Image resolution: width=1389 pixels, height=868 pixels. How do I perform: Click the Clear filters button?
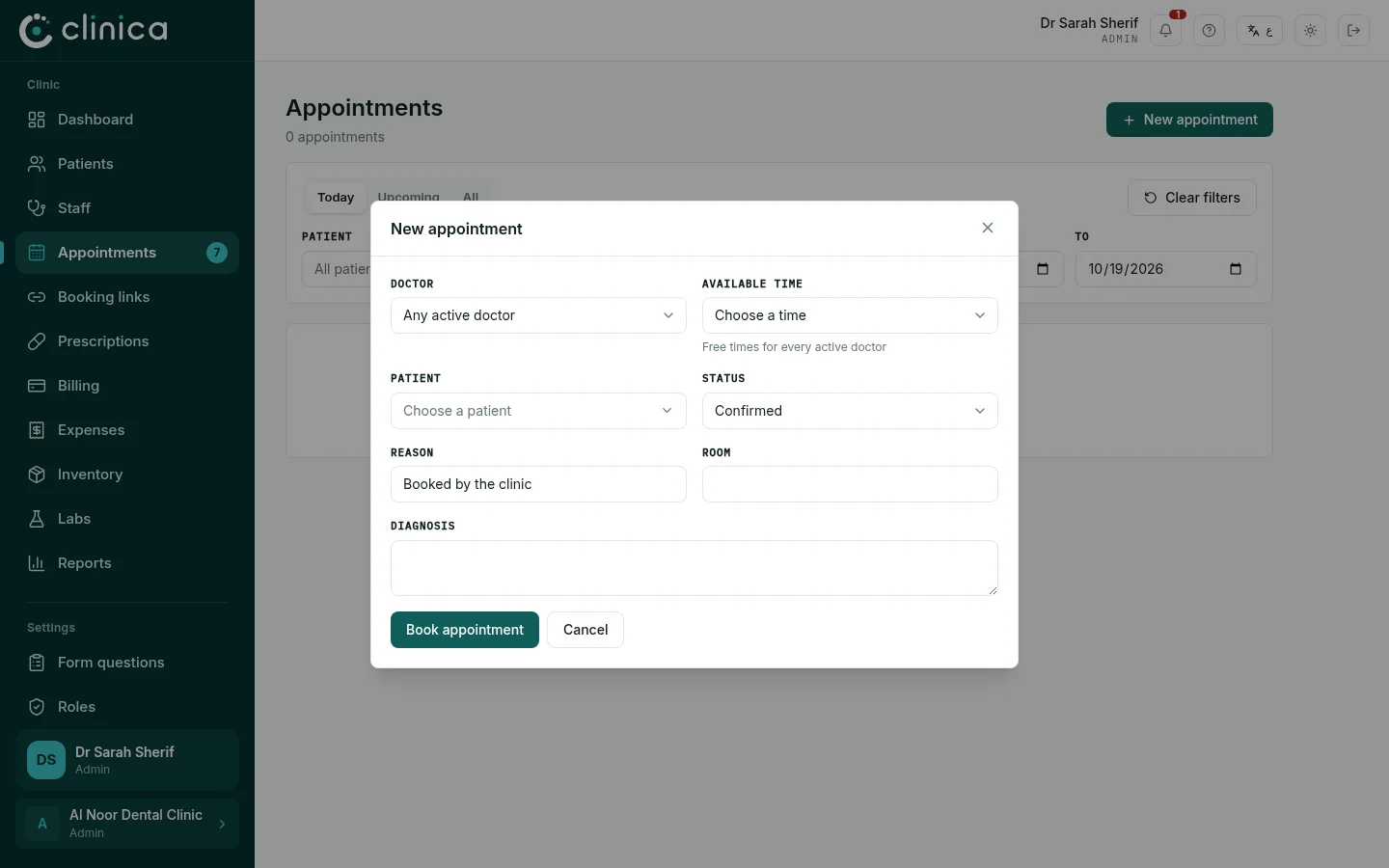pos(1192,198)
